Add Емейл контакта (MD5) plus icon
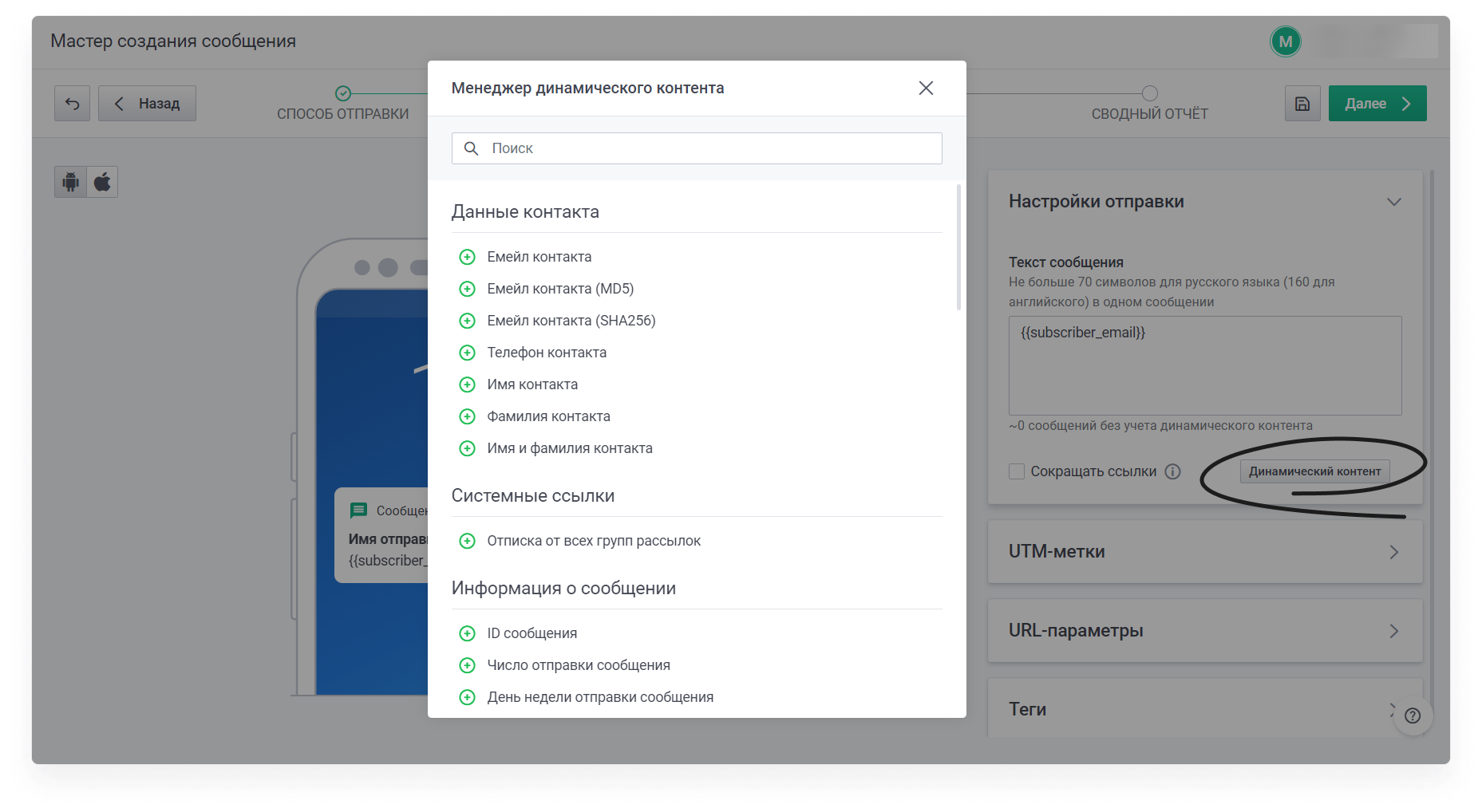1482x812 pixels. tap(468, 289)
